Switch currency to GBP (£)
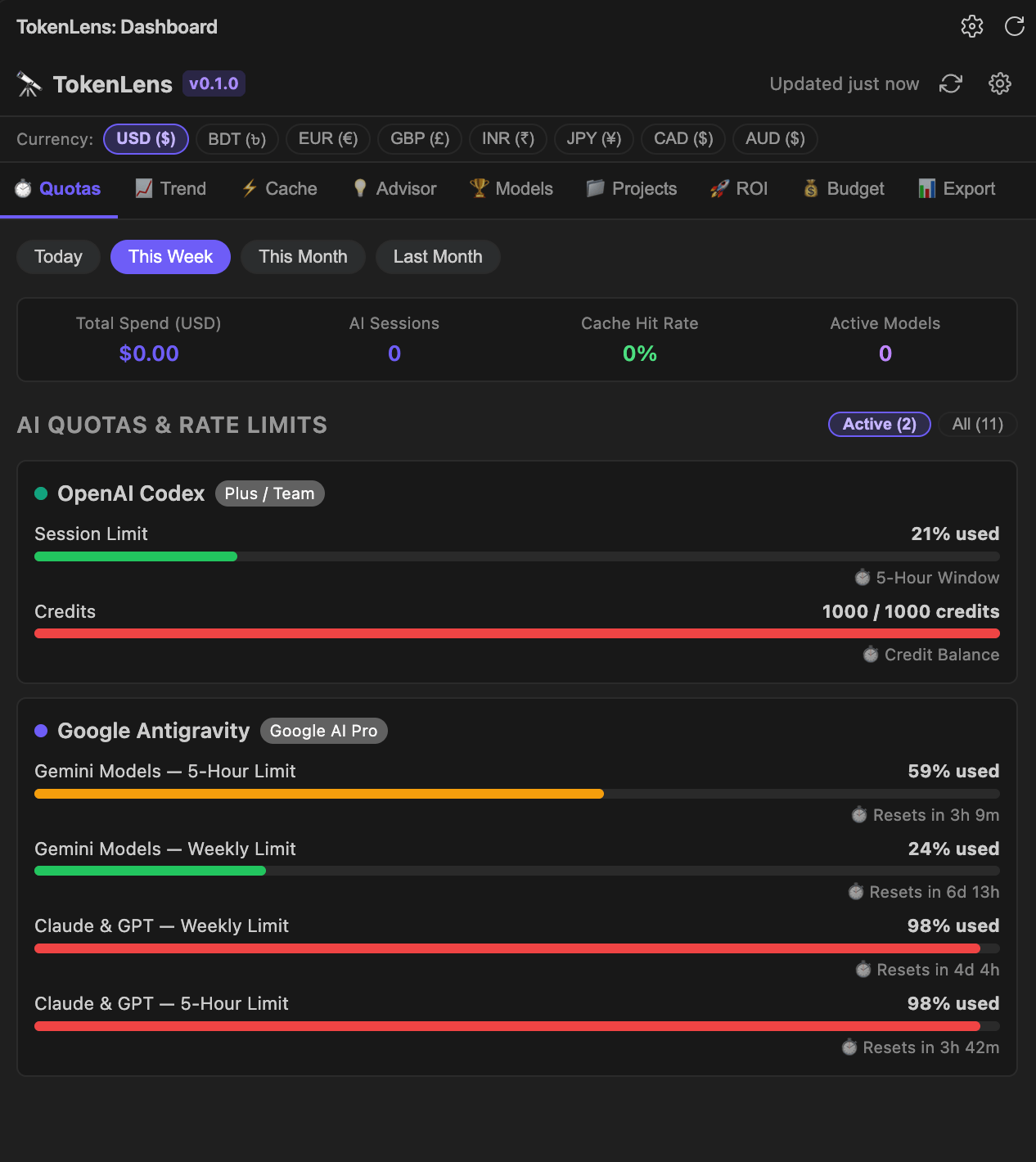Image resolution: width=1036 pixels, height=1162 pixels. tap(420, 139)
